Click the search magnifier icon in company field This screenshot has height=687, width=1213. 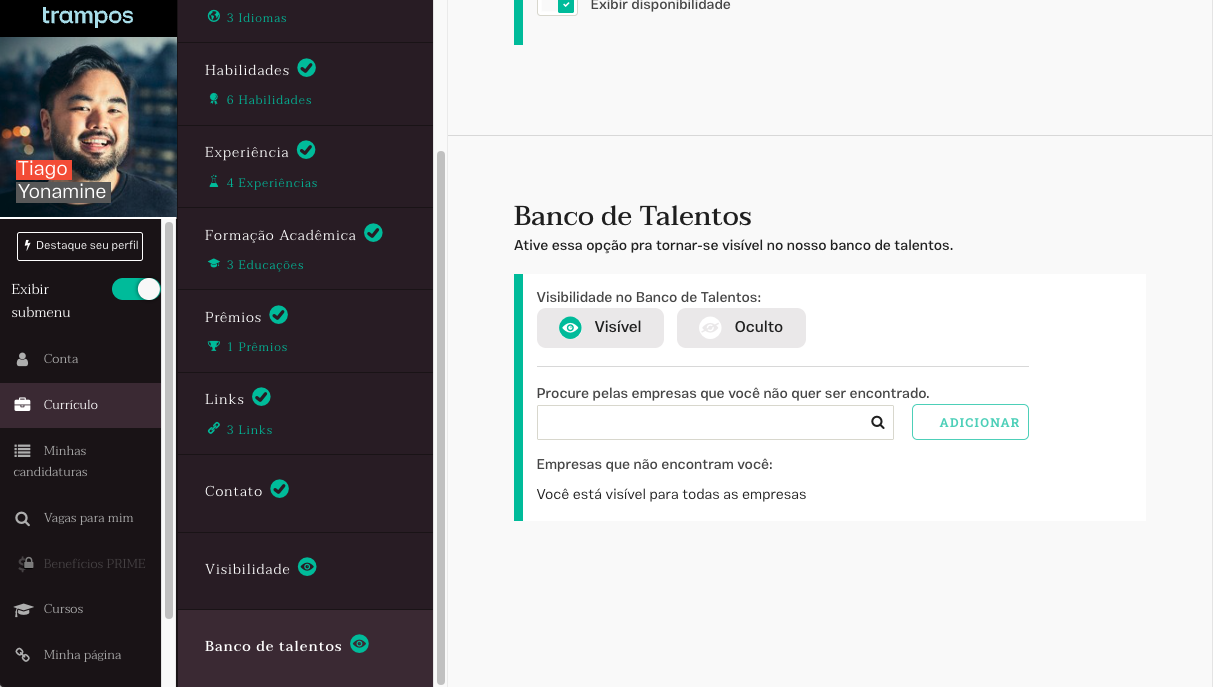[x=878, y=422]
